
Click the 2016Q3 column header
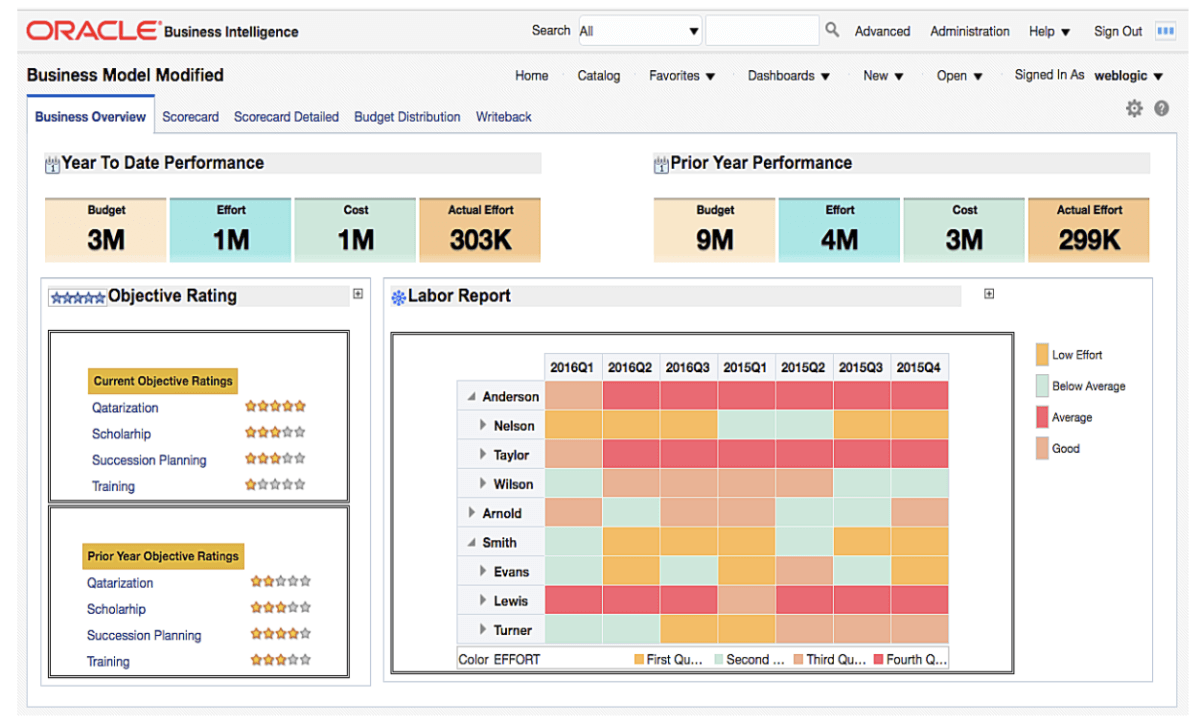[x=687, y=367]
